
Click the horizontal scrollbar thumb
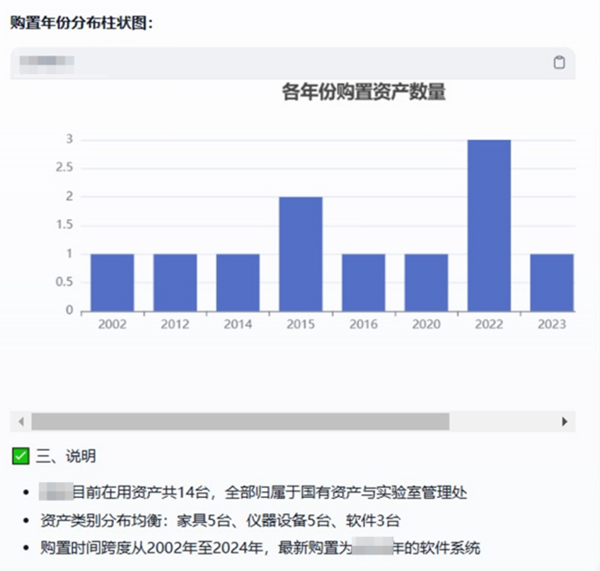tap(240, 422)
